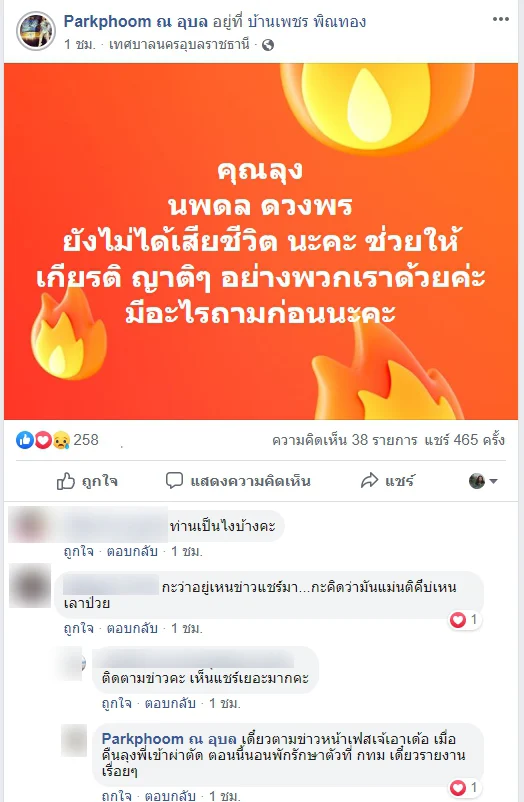Open the orange flame post image

tap(261, 241)
